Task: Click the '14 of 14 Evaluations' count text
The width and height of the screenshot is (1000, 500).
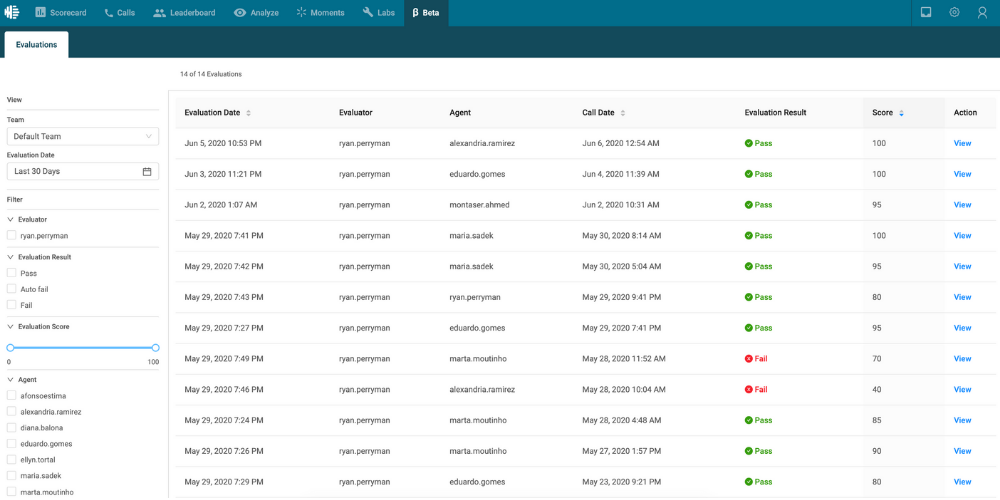Action: (x=211, y=74)
